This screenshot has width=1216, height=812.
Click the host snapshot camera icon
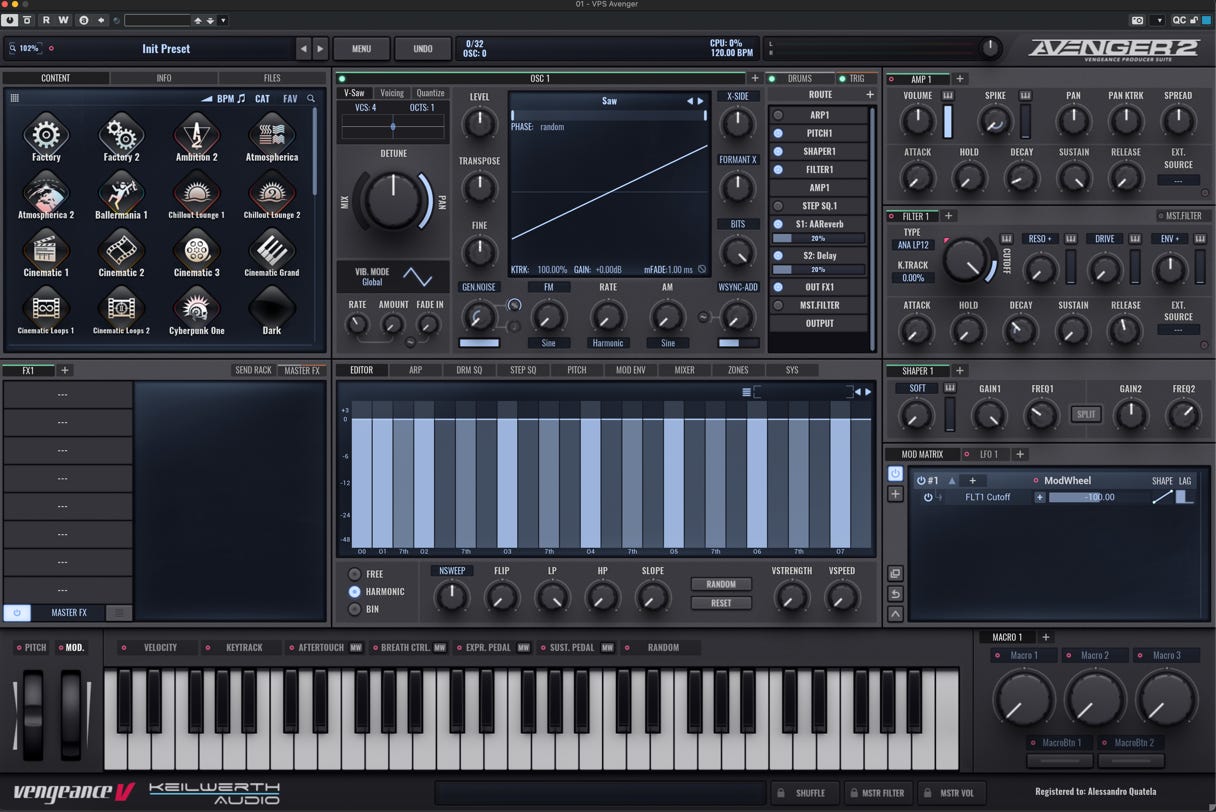pyautogui.click(x=1137, y=20)
